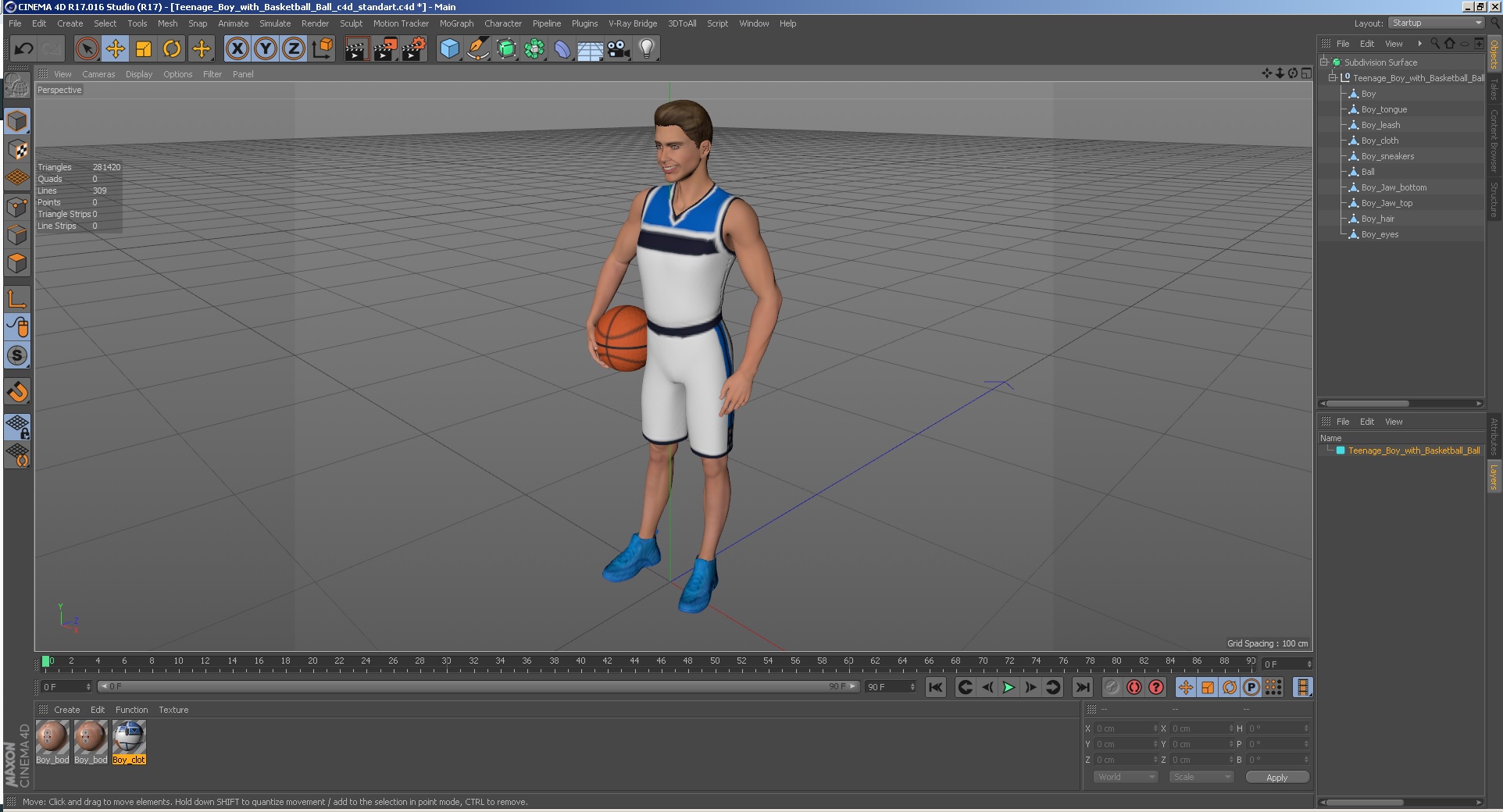
Task: Open the Deformer bend icon
Action: [x=562, y=48]
